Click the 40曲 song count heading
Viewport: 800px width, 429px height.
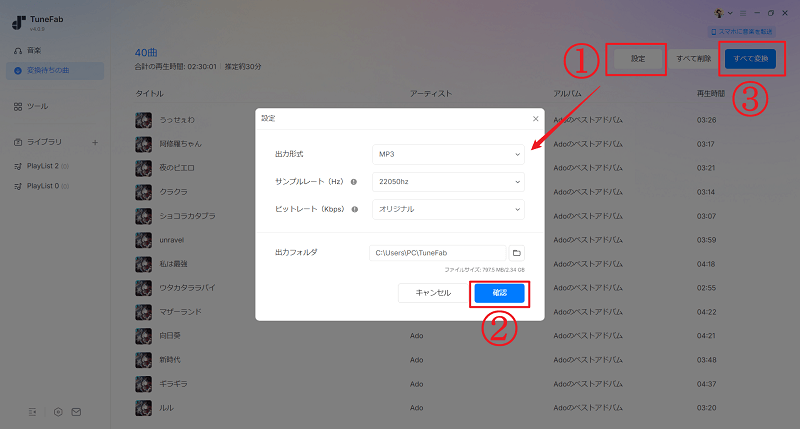click(x=146, y=53)
